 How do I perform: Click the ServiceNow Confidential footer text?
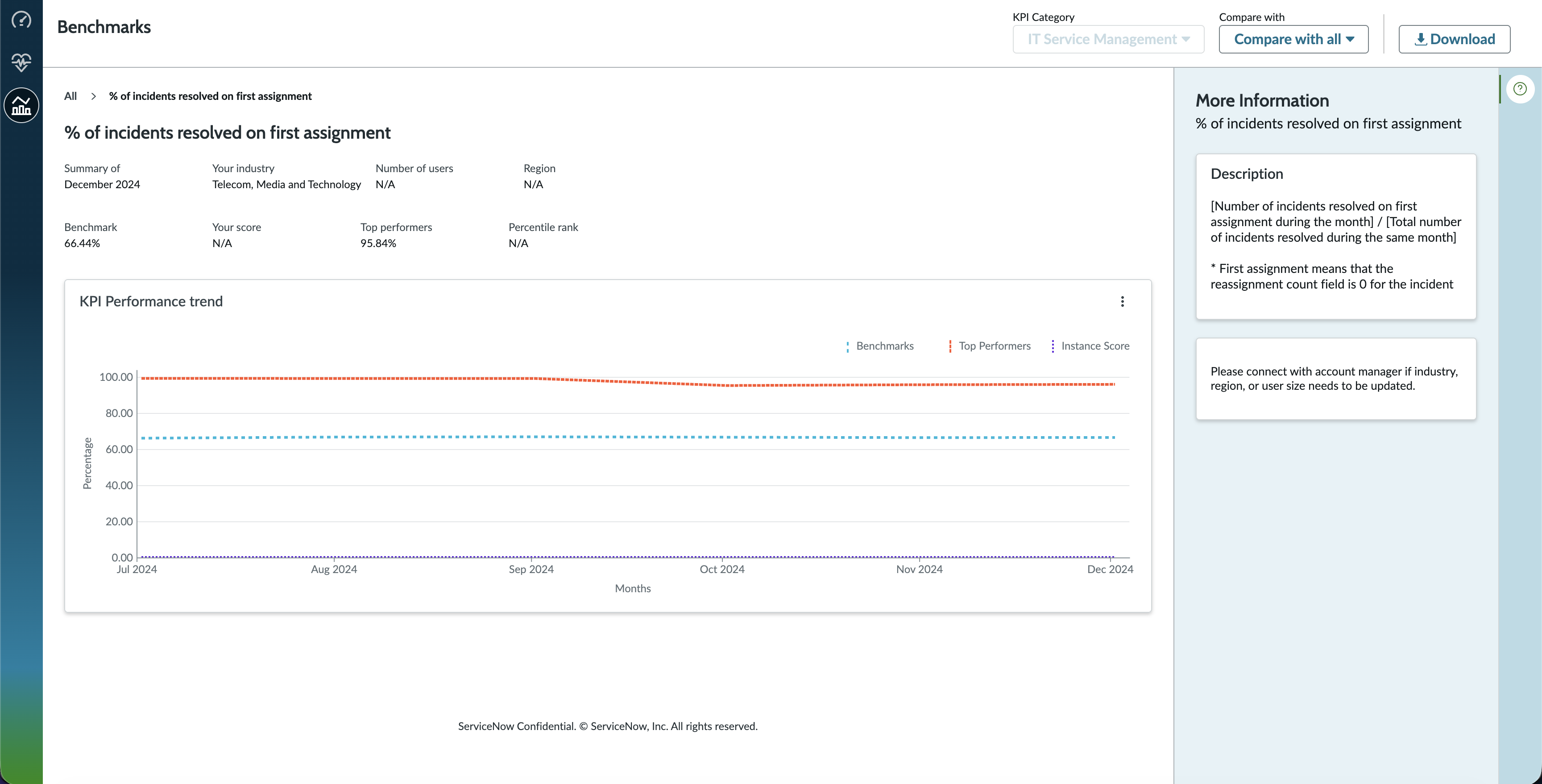[608, 726]
